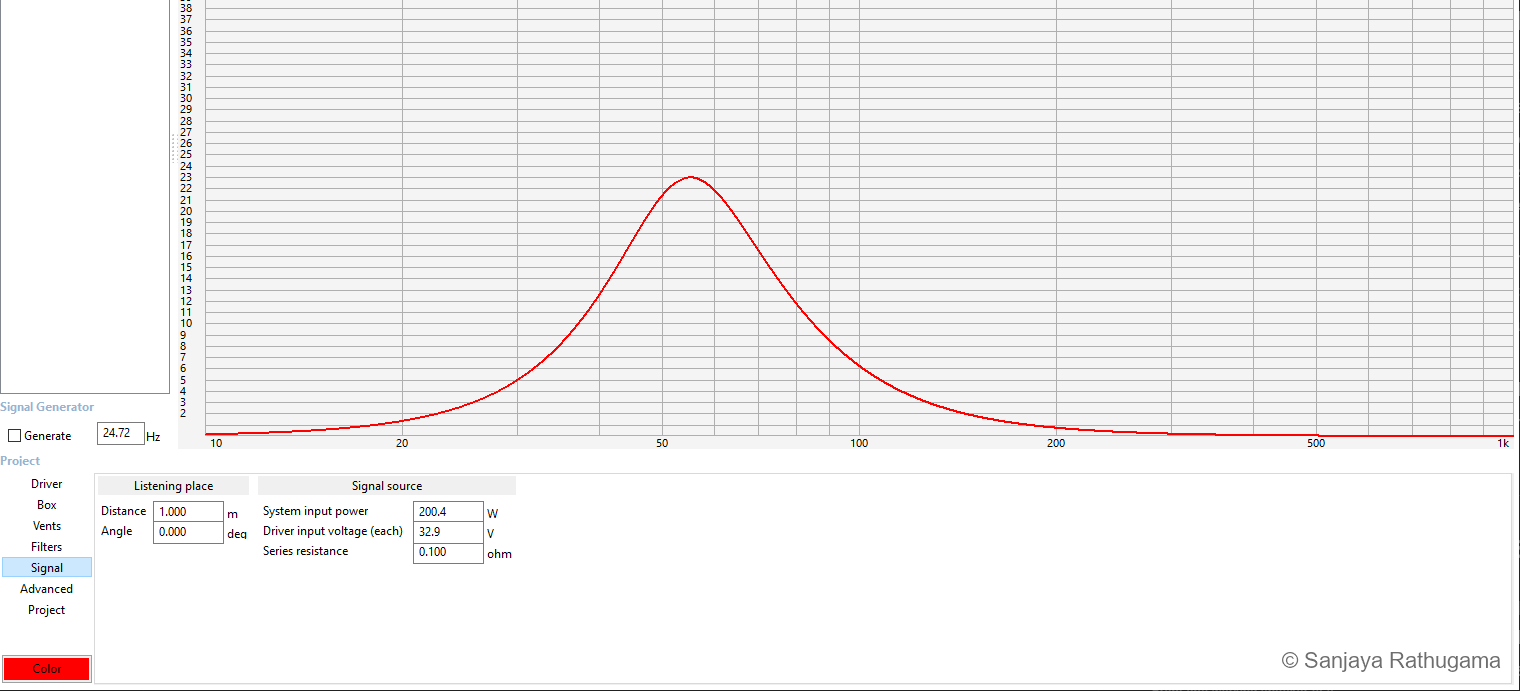Click the Signal Generator section label

(47, 407)
